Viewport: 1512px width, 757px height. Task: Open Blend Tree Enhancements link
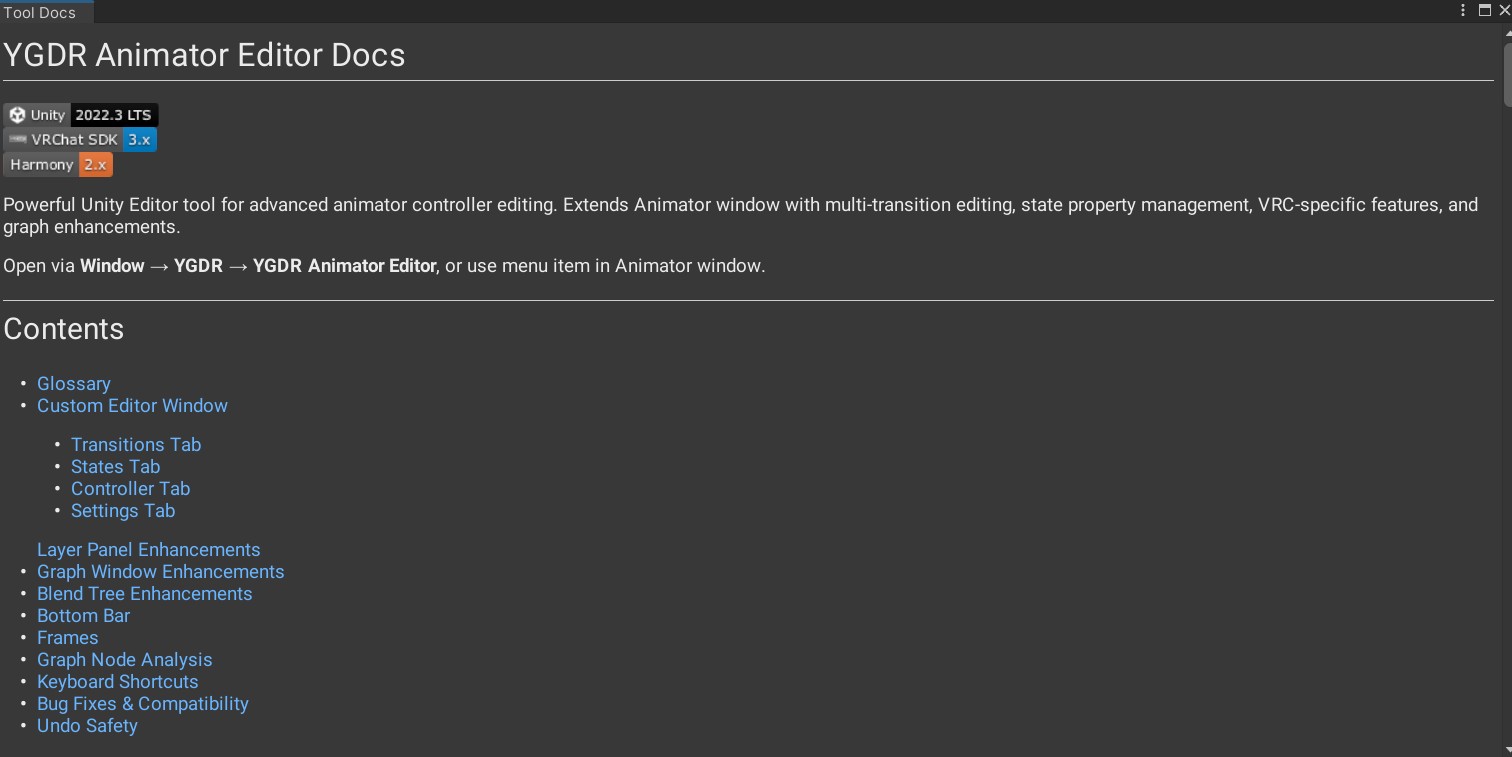(145, 594)
